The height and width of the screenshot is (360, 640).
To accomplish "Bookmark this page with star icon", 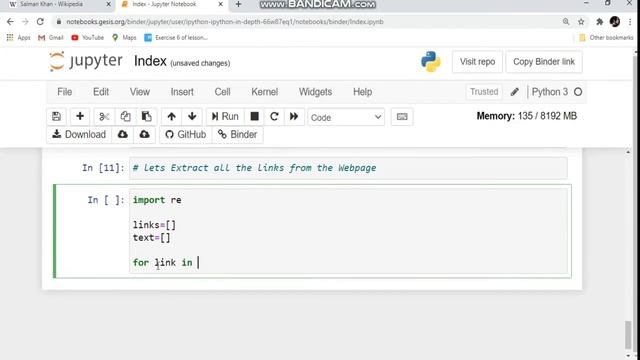I will click(581, 22).
